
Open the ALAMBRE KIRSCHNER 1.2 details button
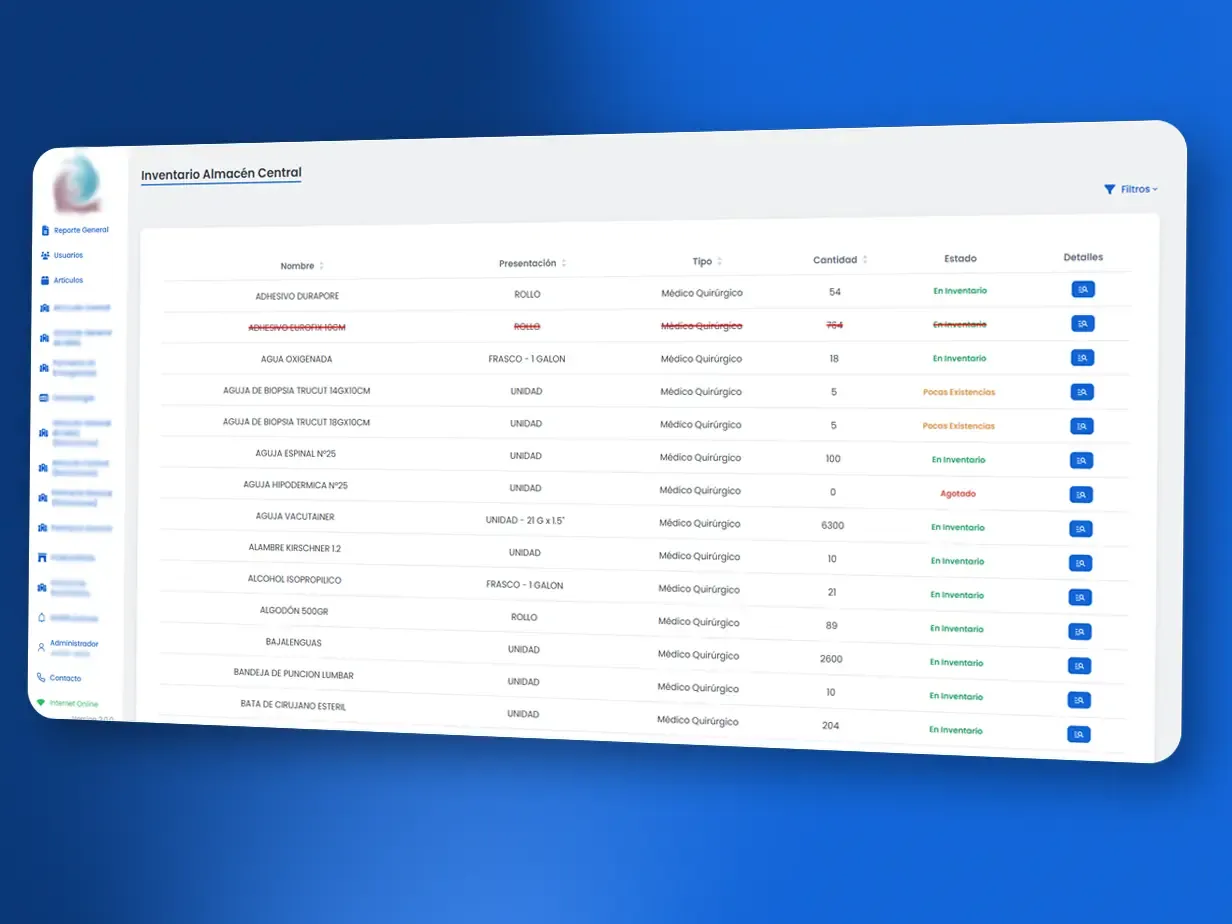(1080, 563)
